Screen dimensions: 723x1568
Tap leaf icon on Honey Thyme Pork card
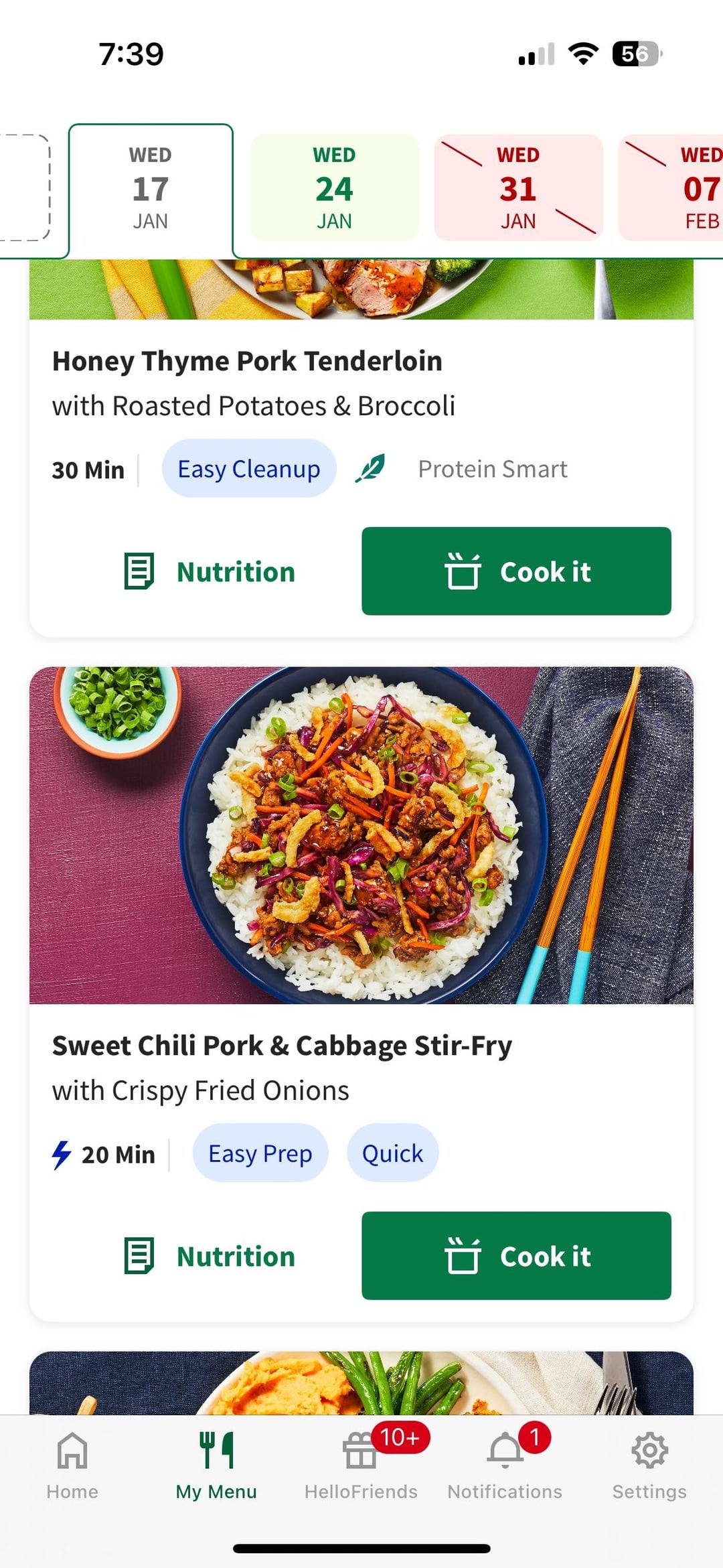370,468
